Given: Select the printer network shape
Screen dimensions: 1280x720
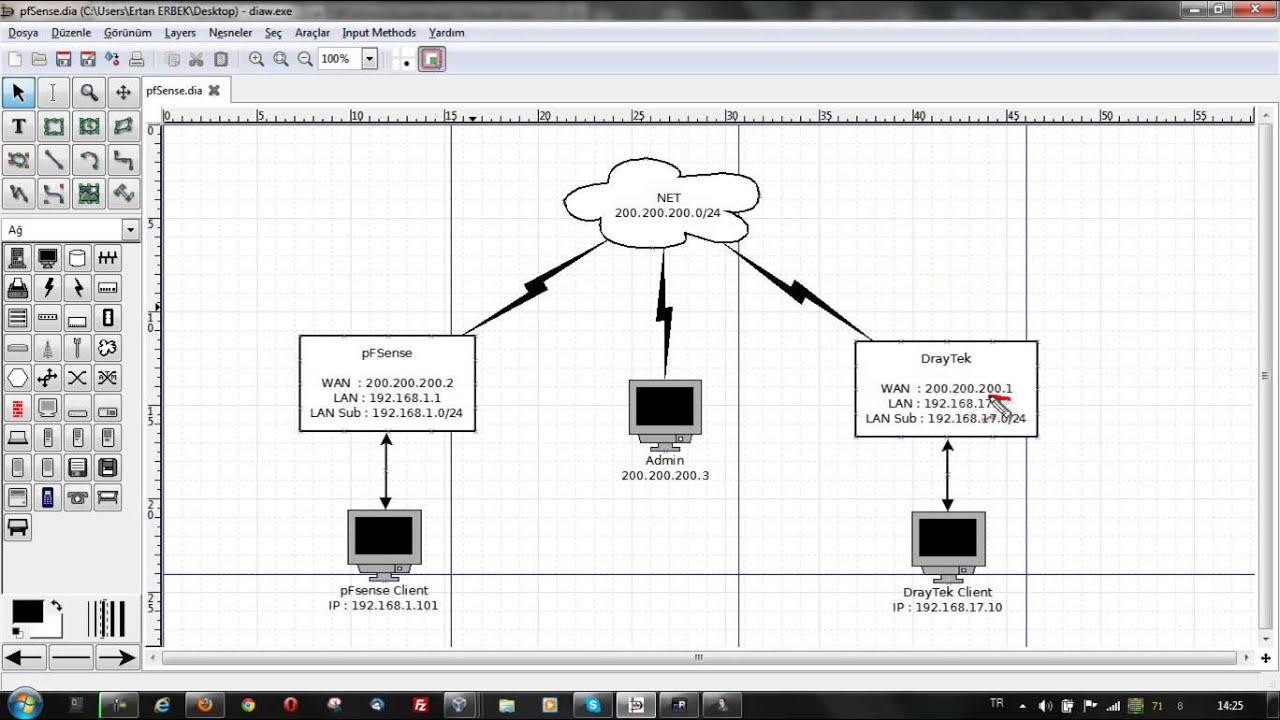Looking at the screenshot, I should [17, 288].
